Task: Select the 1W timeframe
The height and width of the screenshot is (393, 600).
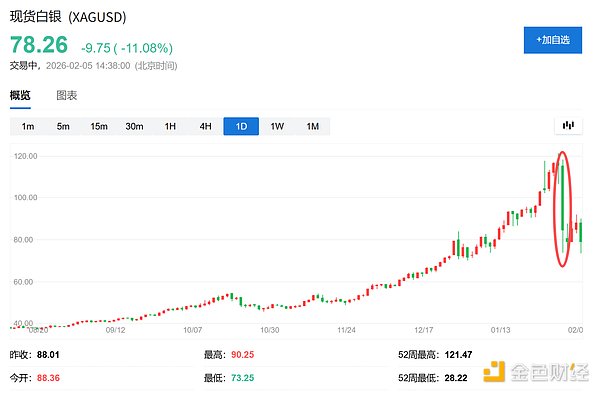Action: pos(277,126)
